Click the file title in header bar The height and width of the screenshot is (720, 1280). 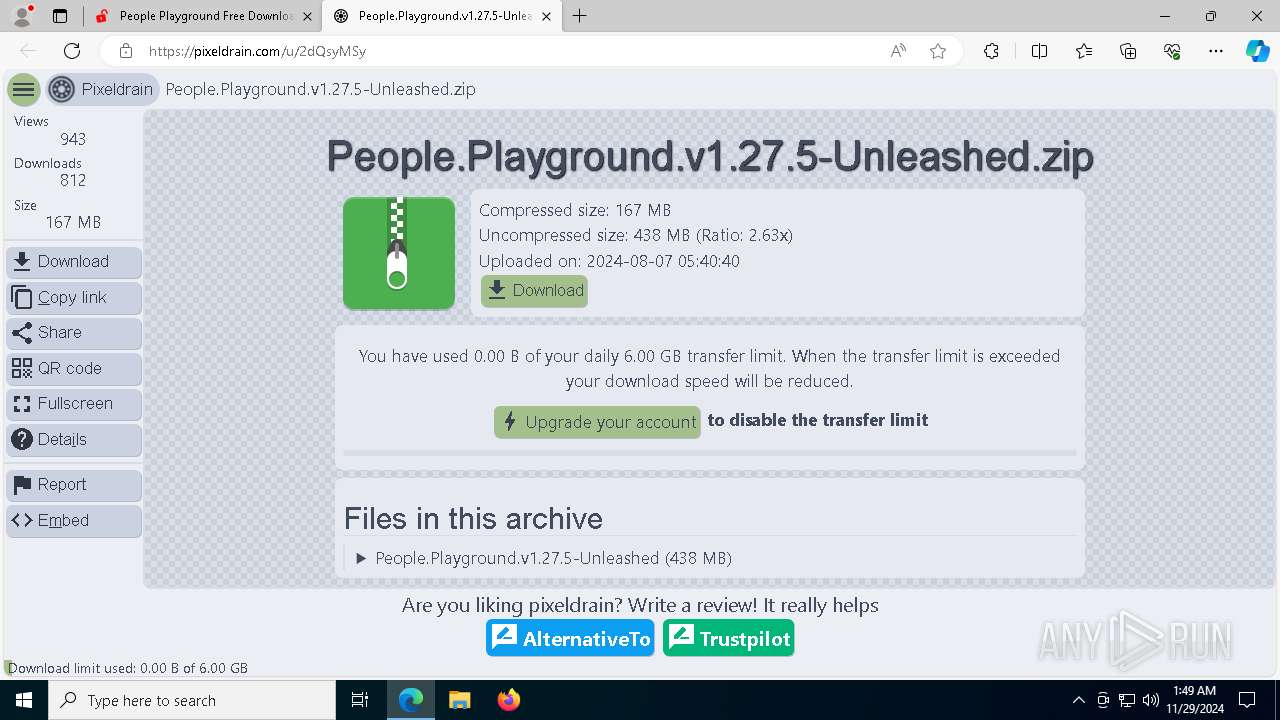pos(320,89)
